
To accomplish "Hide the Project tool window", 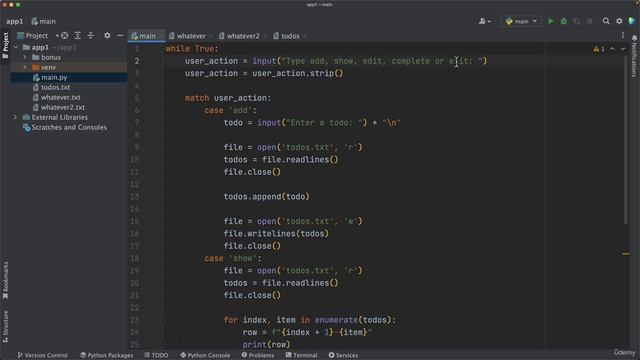I will (120, 36).
